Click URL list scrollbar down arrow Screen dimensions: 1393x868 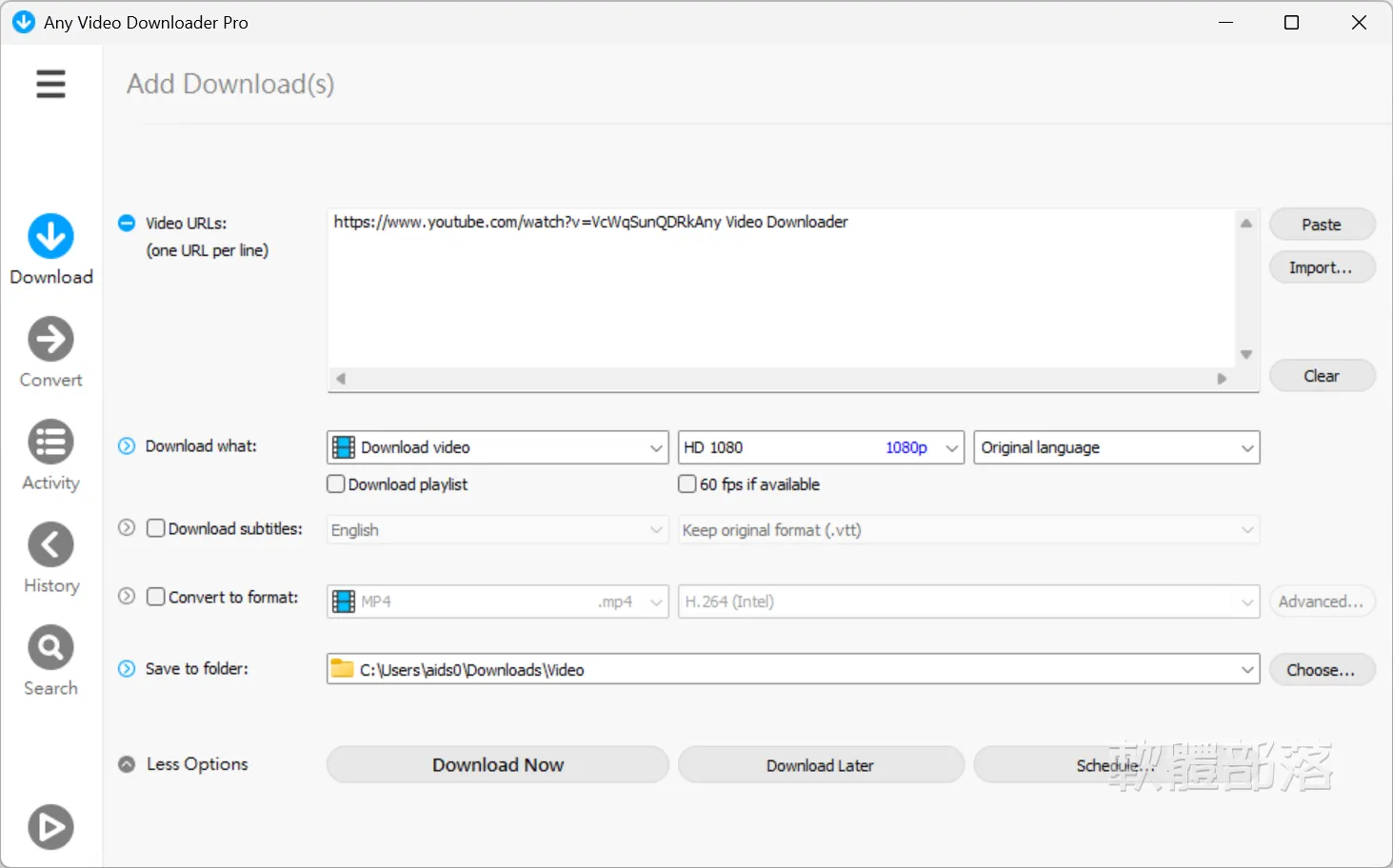click(1246, 354)
